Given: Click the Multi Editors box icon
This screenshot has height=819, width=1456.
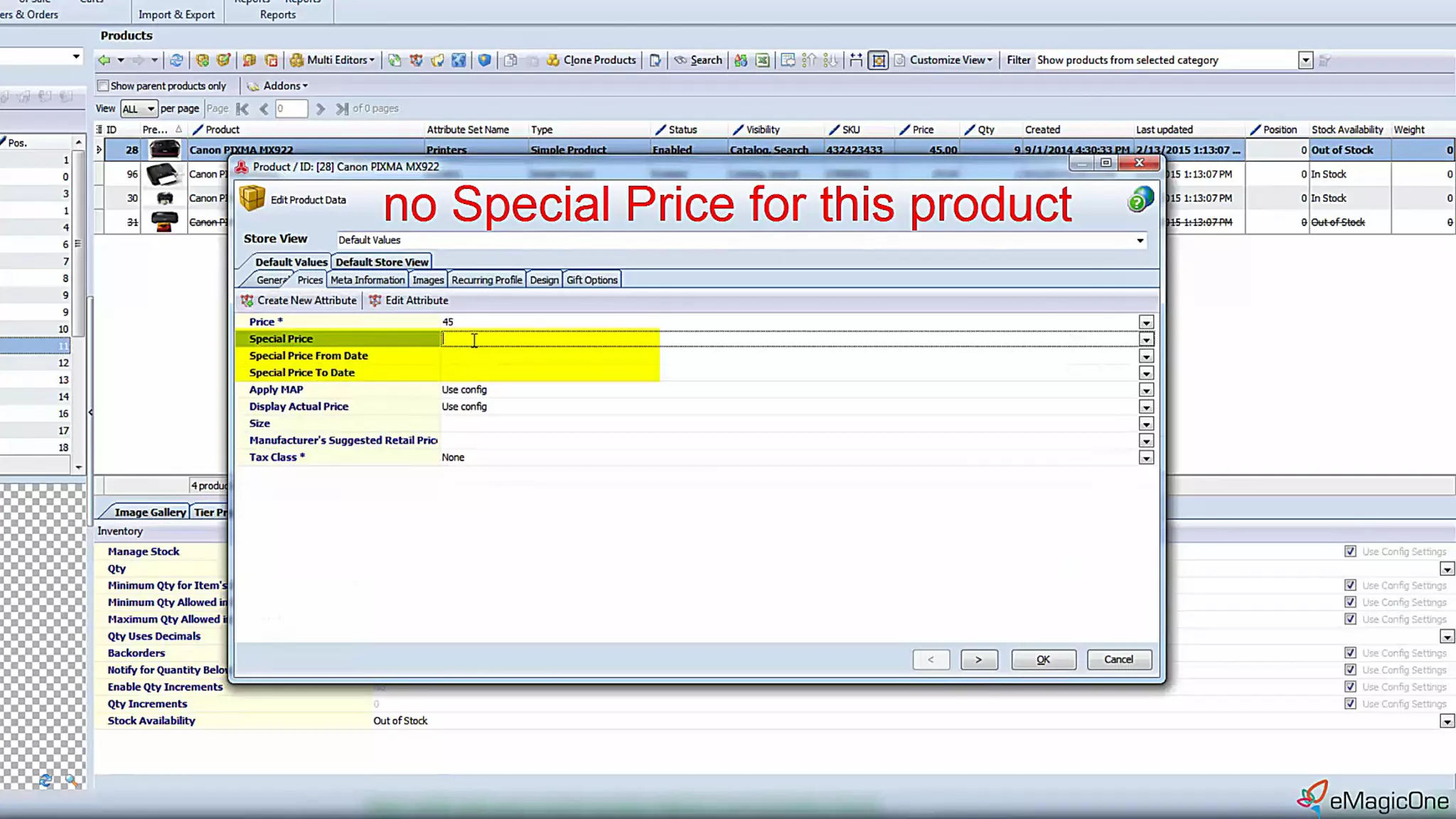Looking at the screenshot, I should (x=296, y=60).
